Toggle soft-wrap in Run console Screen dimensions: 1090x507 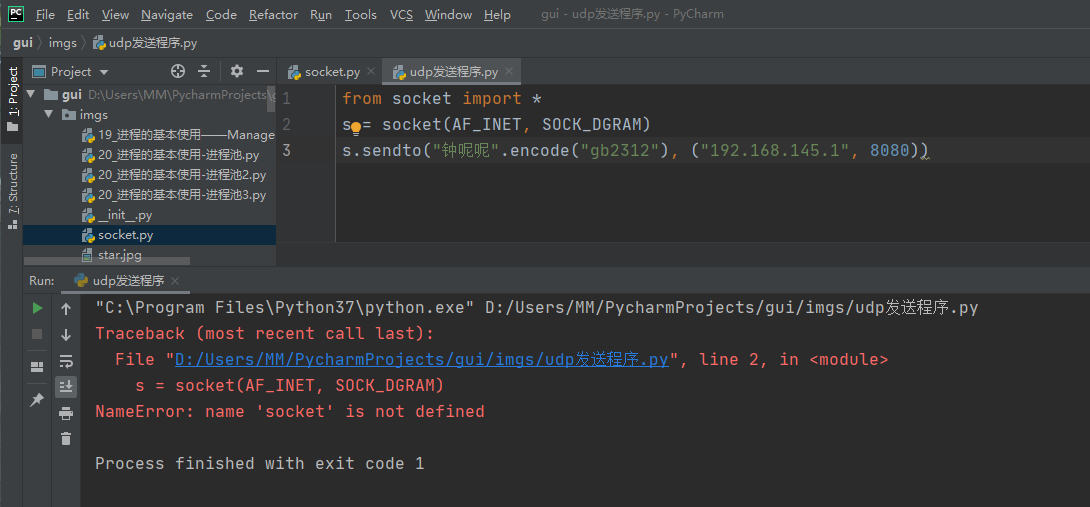(x=66, y=361)
